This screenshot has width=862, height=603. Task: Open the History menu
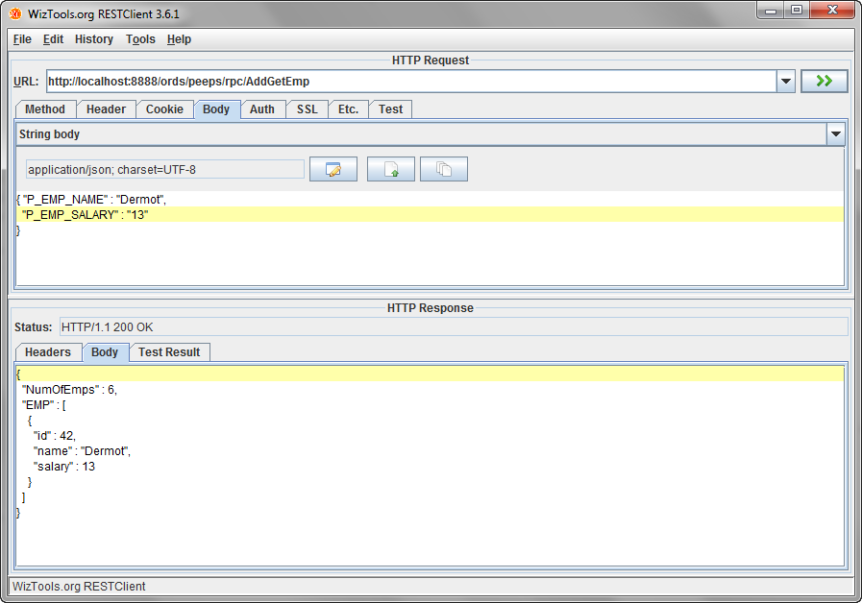point(93,39)
